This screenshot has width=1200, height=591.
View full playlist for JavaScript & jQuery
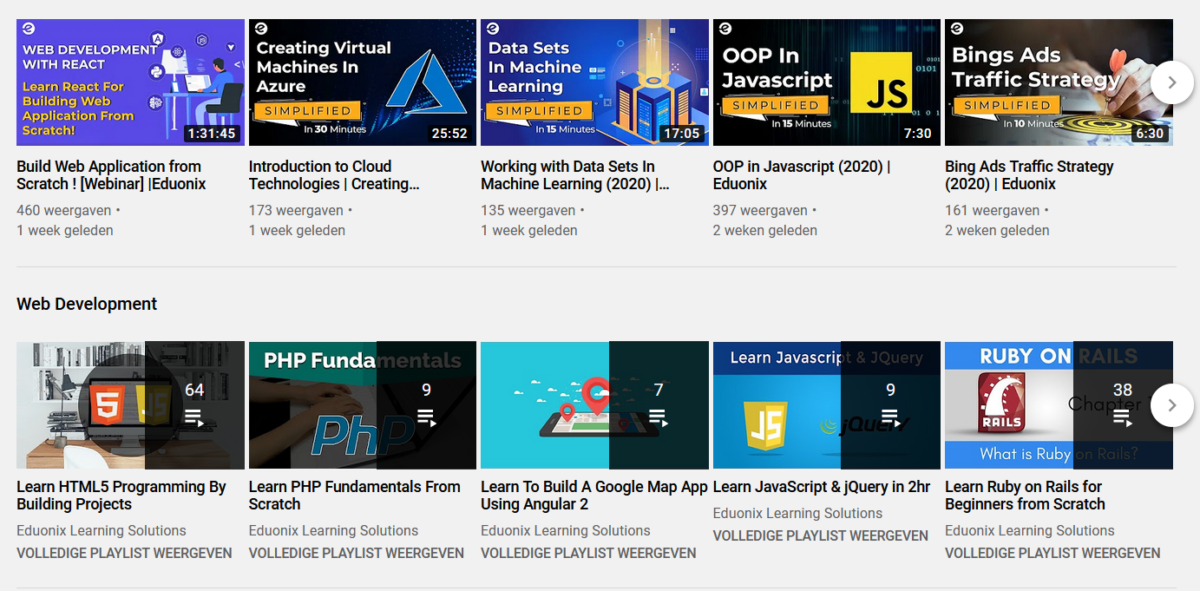coord(820,536)
